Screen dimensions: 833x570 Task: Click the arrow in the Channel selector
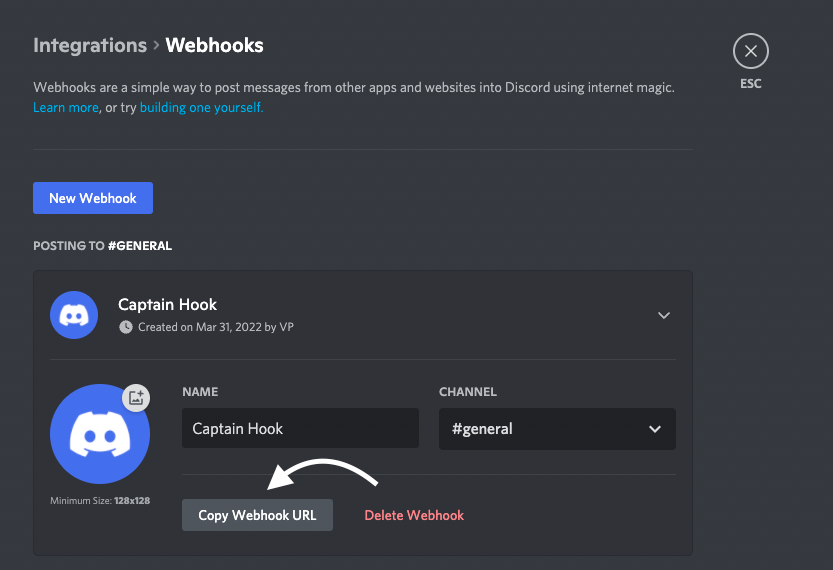click(655, 429)
